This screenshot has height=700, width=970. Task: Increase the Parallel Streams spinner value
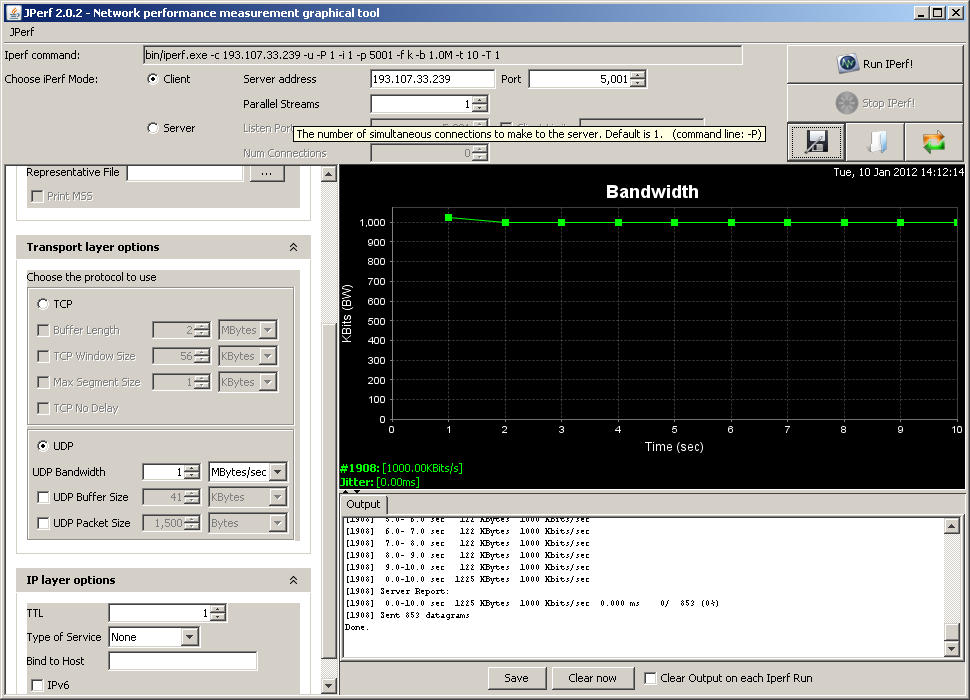click(480, 100)
